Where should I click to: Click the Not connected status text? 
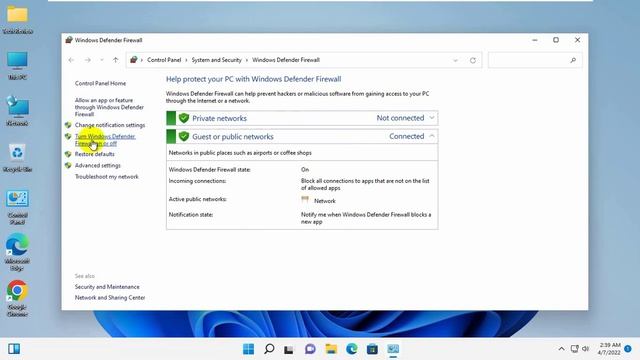tap(400, 118)
